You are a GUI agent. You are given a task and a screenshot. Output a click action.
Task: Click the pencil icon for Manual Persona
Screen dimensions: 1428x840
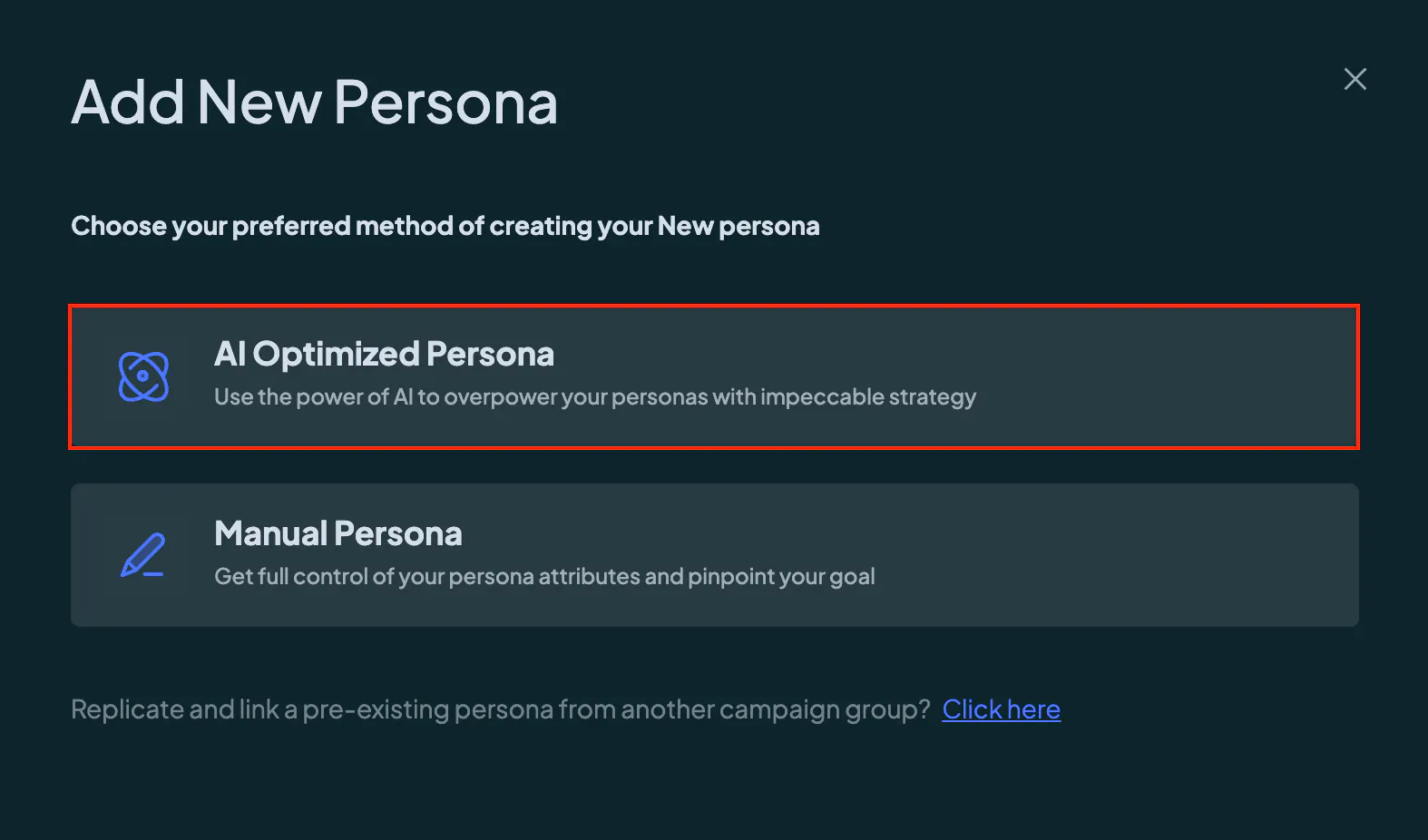tap(143, 555)
